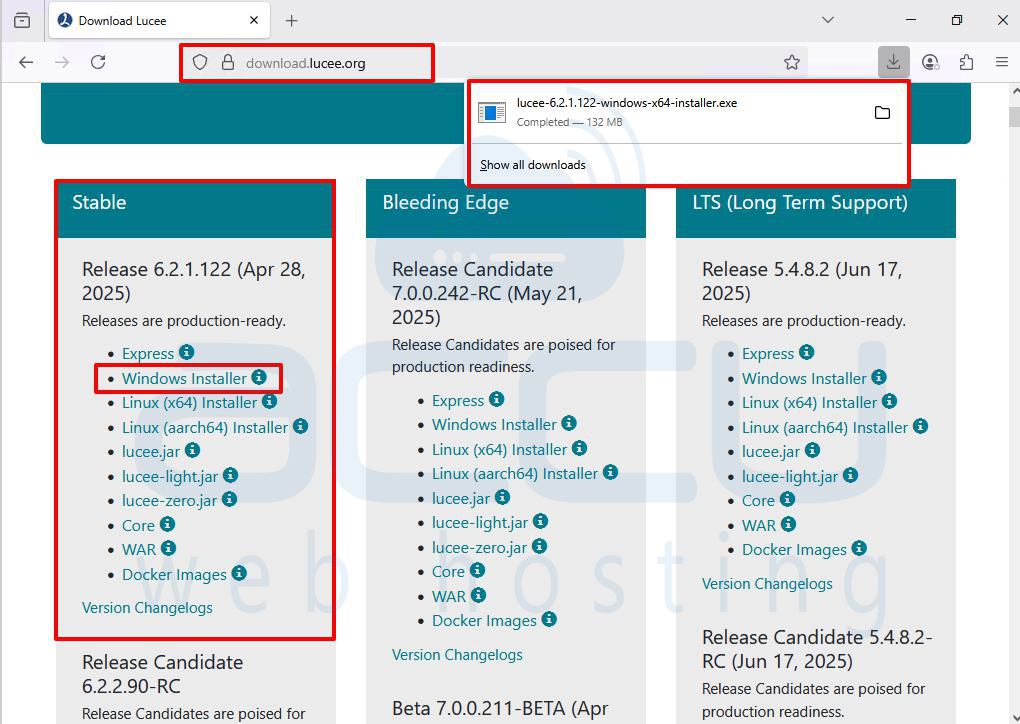Click the padlock site security icon
The image size is (1020, 724).
click(228, 62)
